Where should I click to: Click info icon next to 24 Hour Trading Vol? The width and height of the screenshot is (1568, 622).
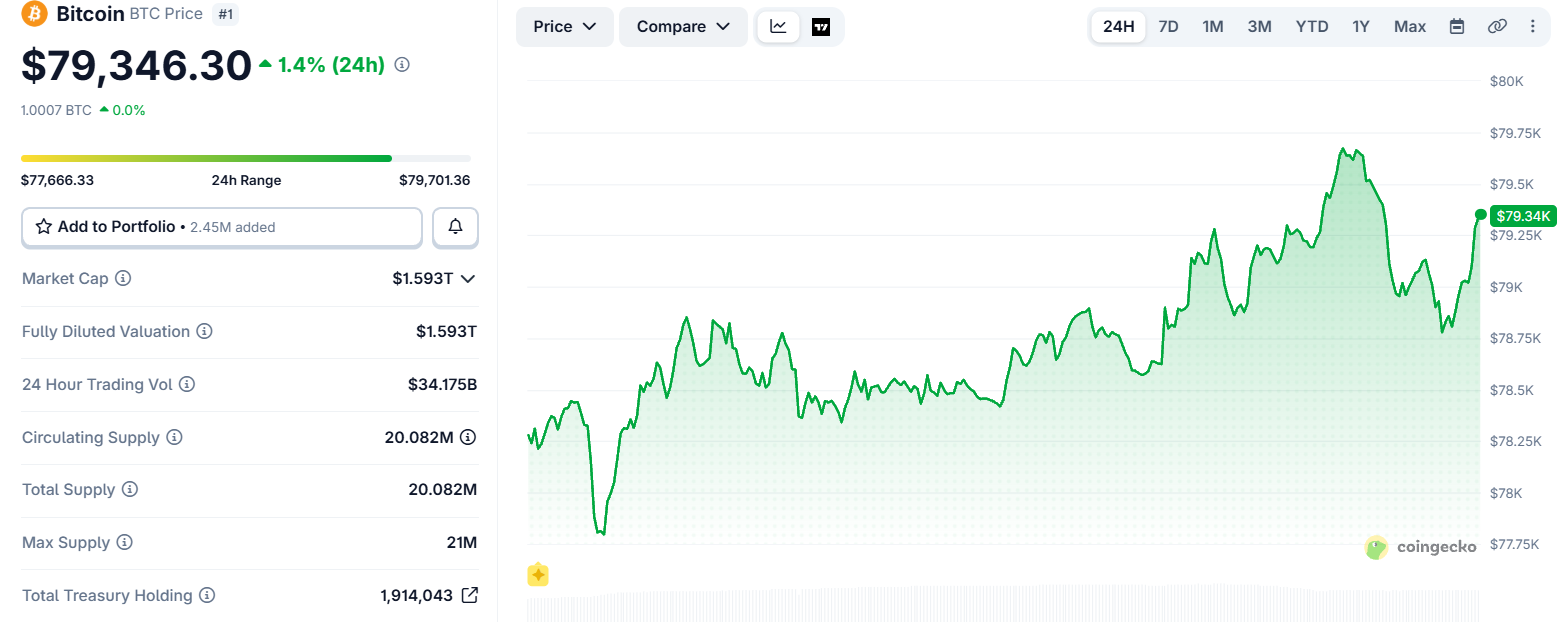click(x=187, y=384)
